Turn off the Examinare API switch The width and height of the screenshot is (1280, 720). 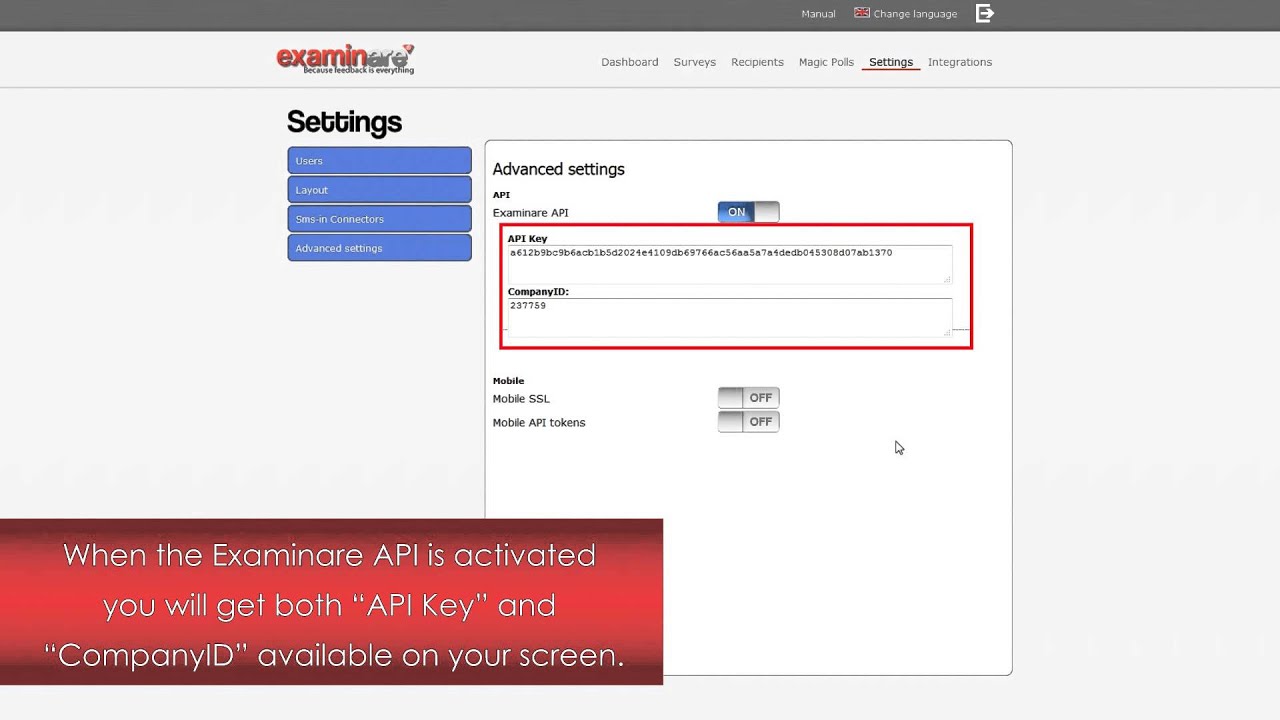(x=748, y=212)
